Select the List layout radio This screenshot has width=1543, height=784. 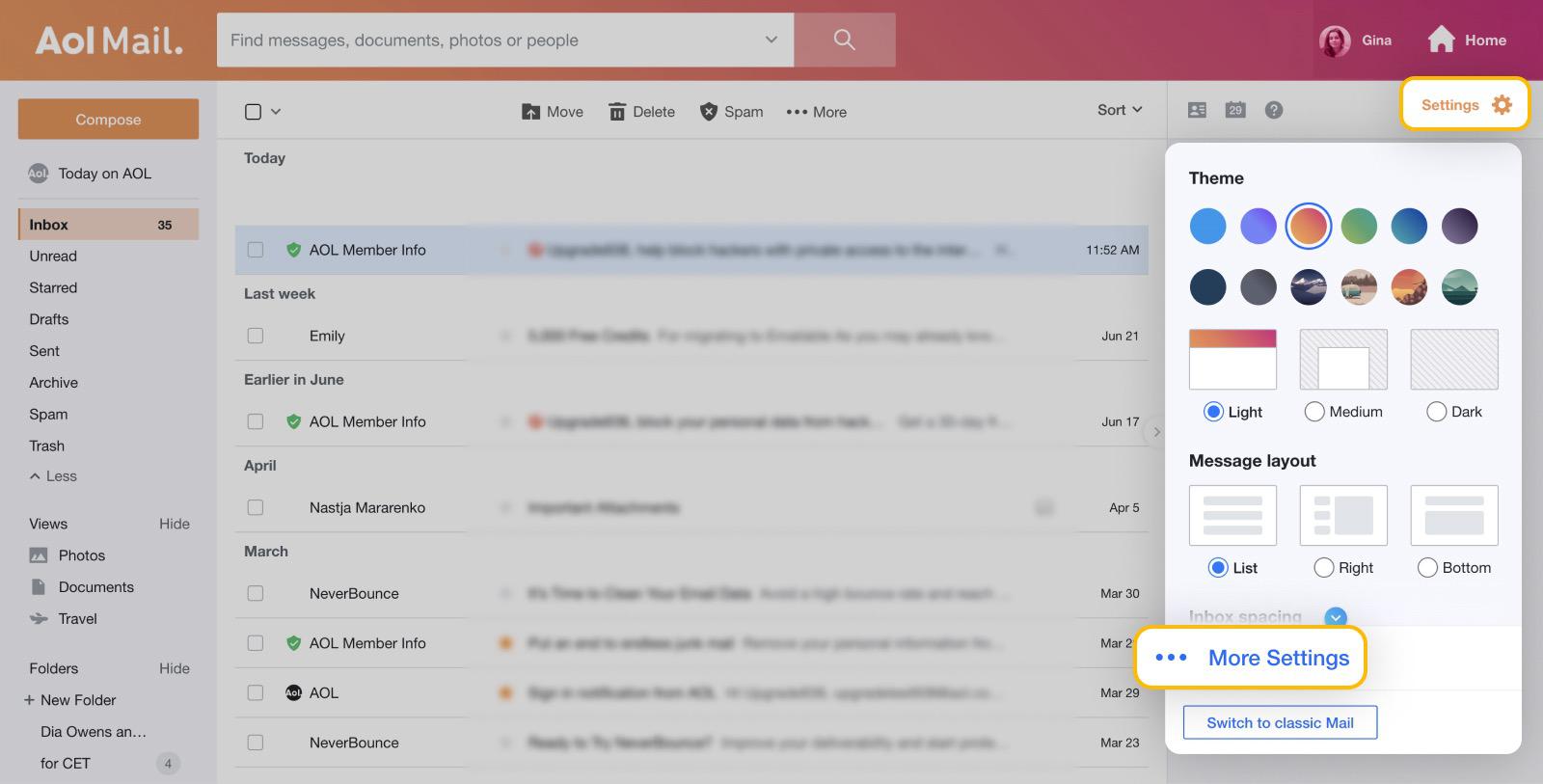[x=1218, y=568]
